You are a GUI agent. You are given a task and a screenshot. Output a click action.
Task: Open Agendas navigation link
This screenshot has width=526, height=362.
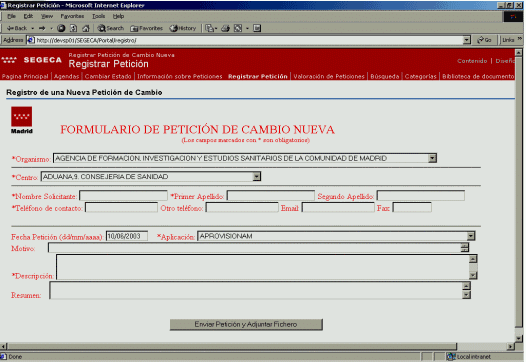tap(66, 76)
